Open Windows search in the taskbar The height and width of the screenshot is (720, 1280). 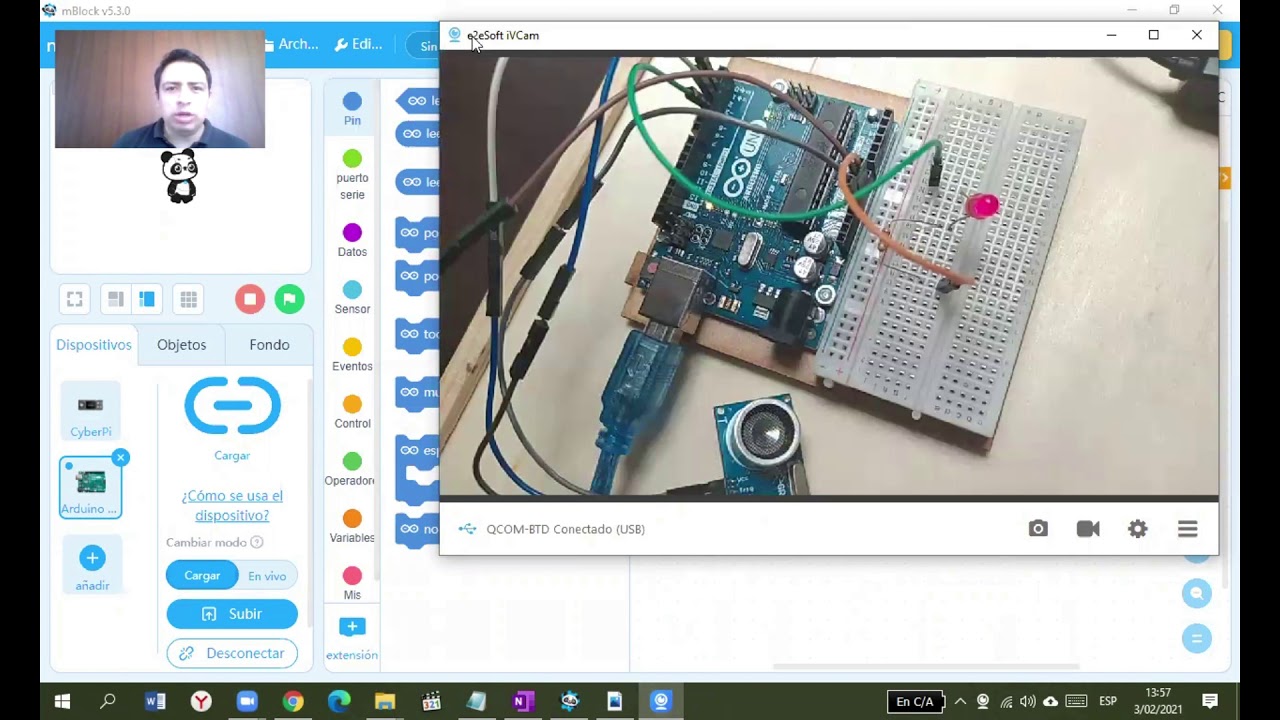click(108, 701)
